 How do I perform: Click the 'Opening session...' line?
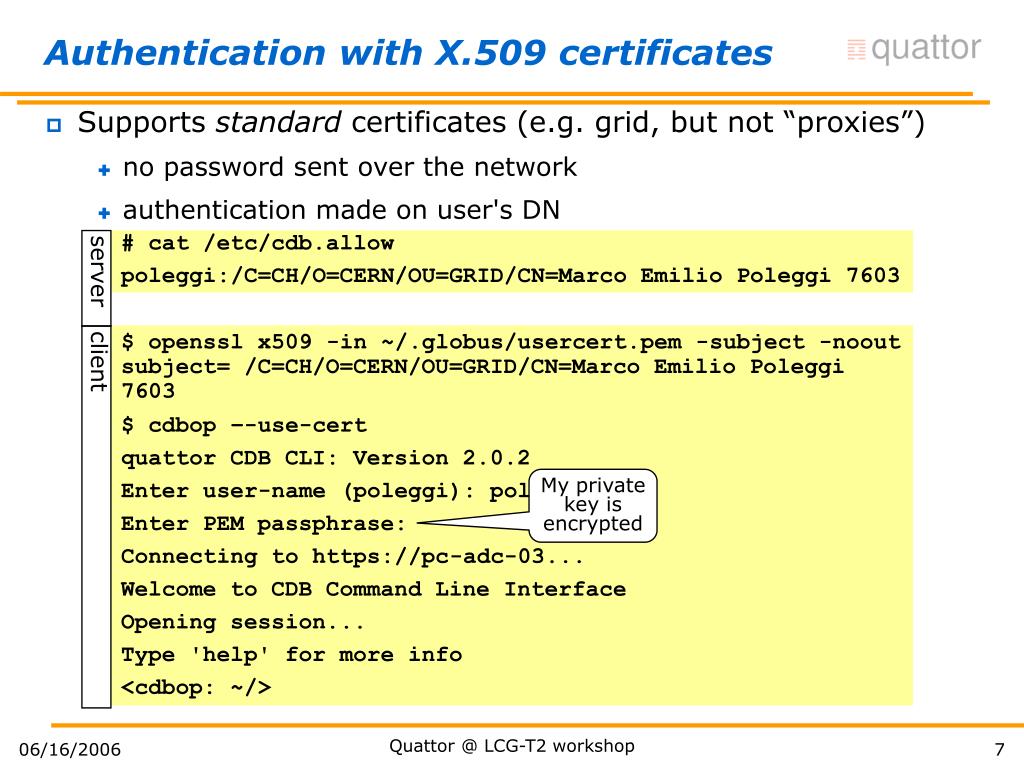click(x=243, y=622)
